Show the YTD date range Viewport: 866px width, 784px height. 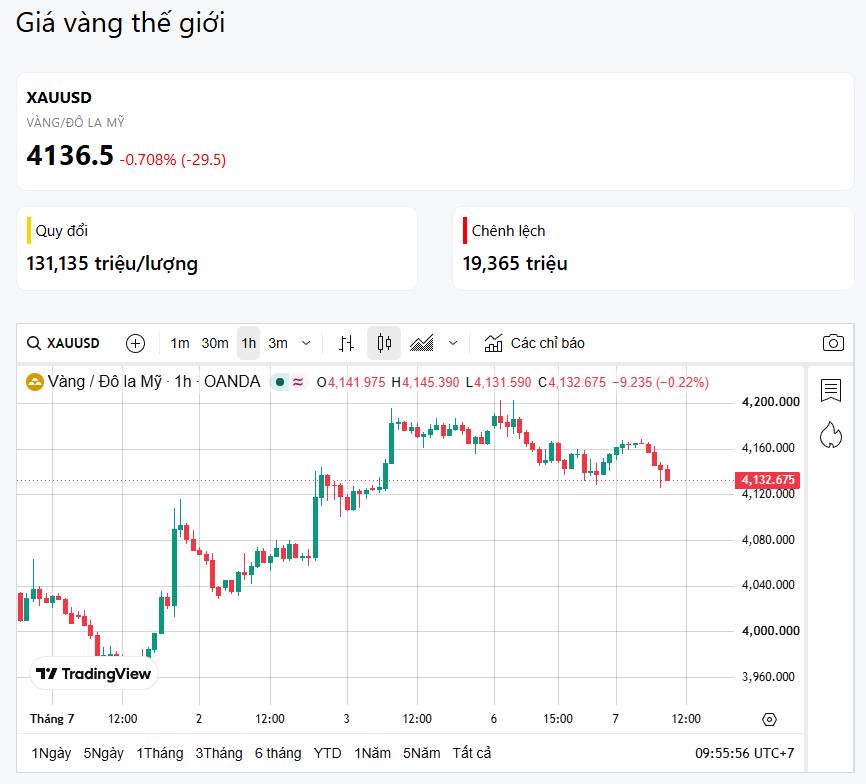click(328, 753)
